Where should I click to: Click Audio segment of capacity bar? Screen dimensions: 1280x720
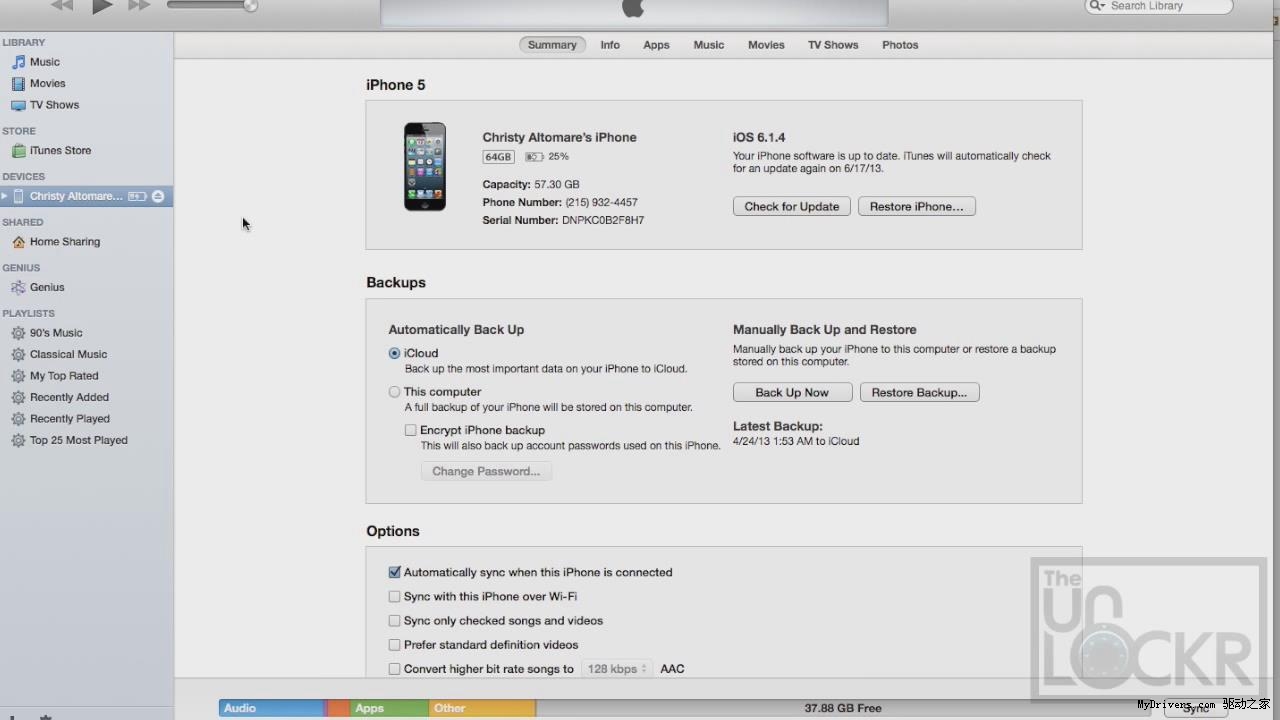[x=272, y=708]
